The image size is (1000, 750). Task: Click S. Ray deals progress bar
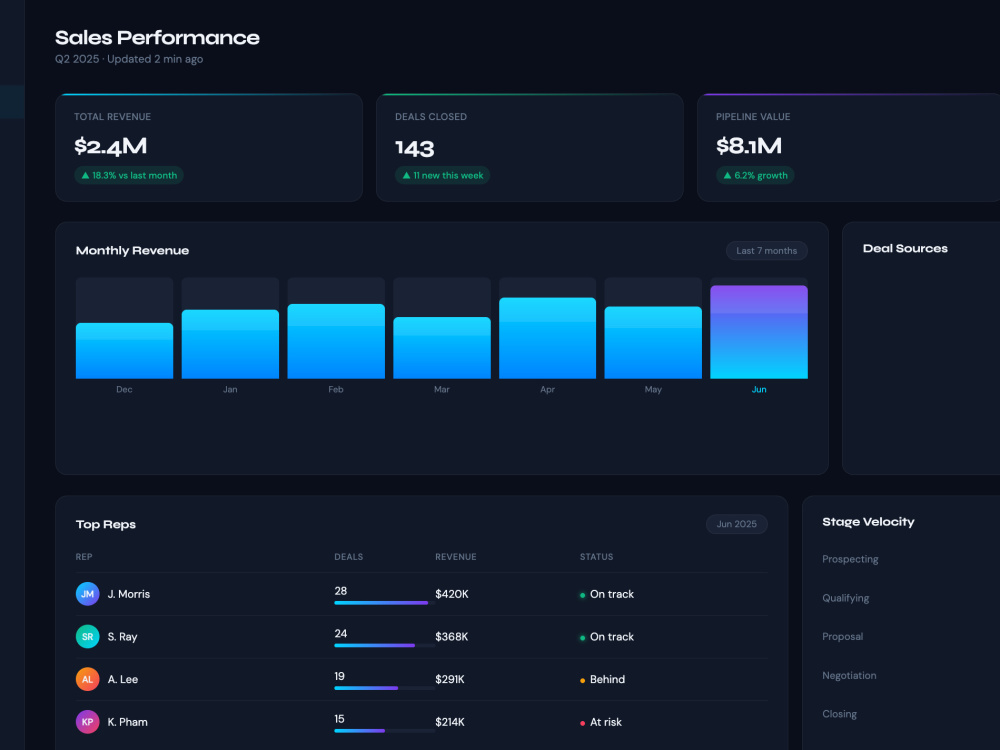(x=385, y=645)
